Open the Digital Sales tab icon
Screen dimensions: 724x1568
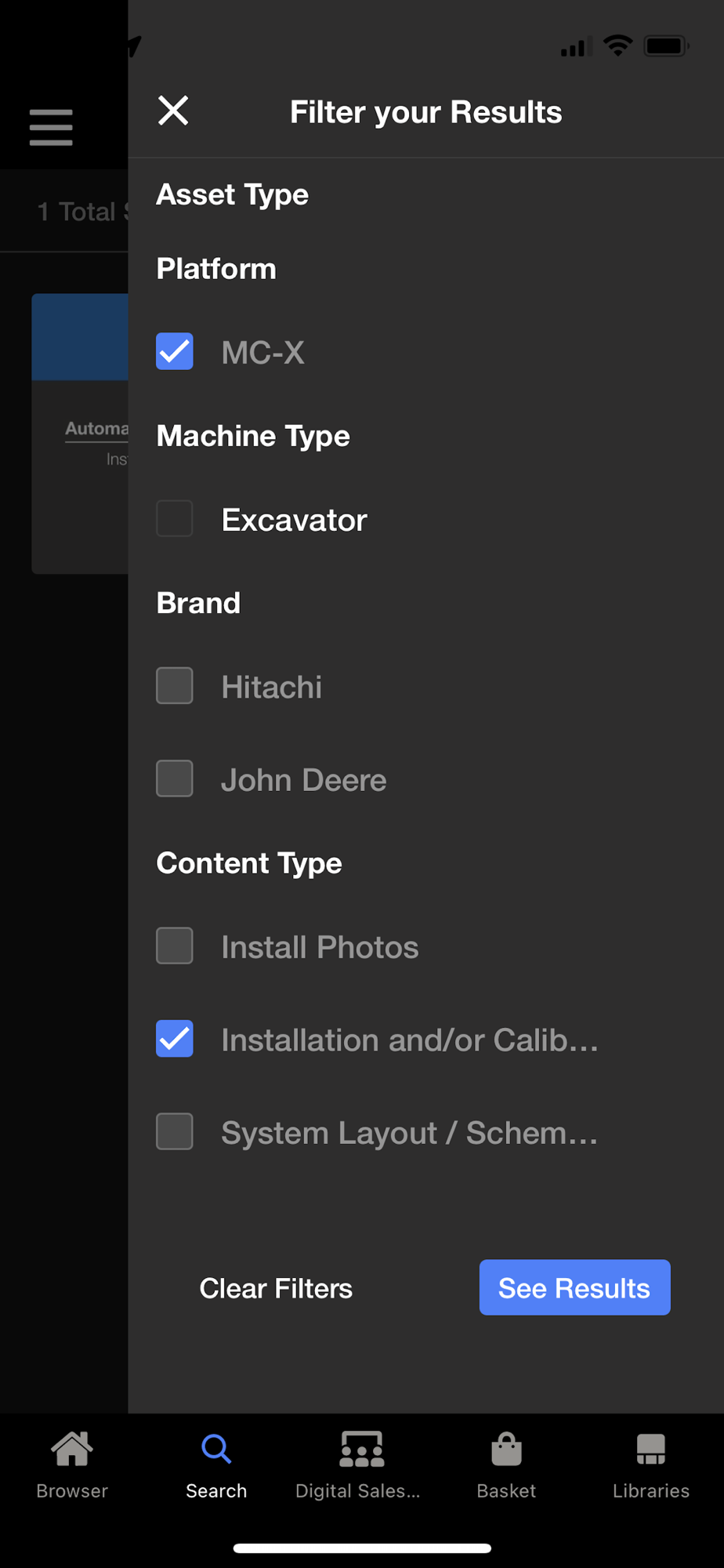pyautogui.click(x=361, y=1450)
